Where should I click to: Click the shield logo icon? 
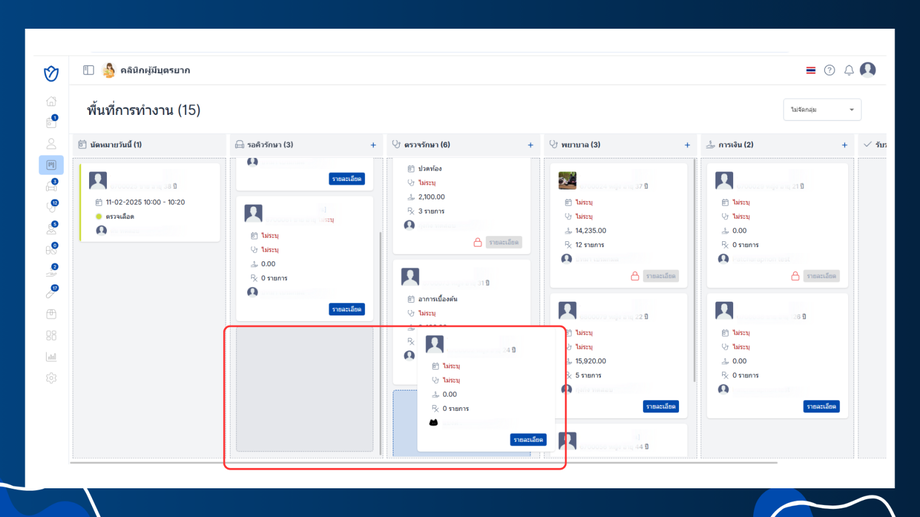point(51,73)
